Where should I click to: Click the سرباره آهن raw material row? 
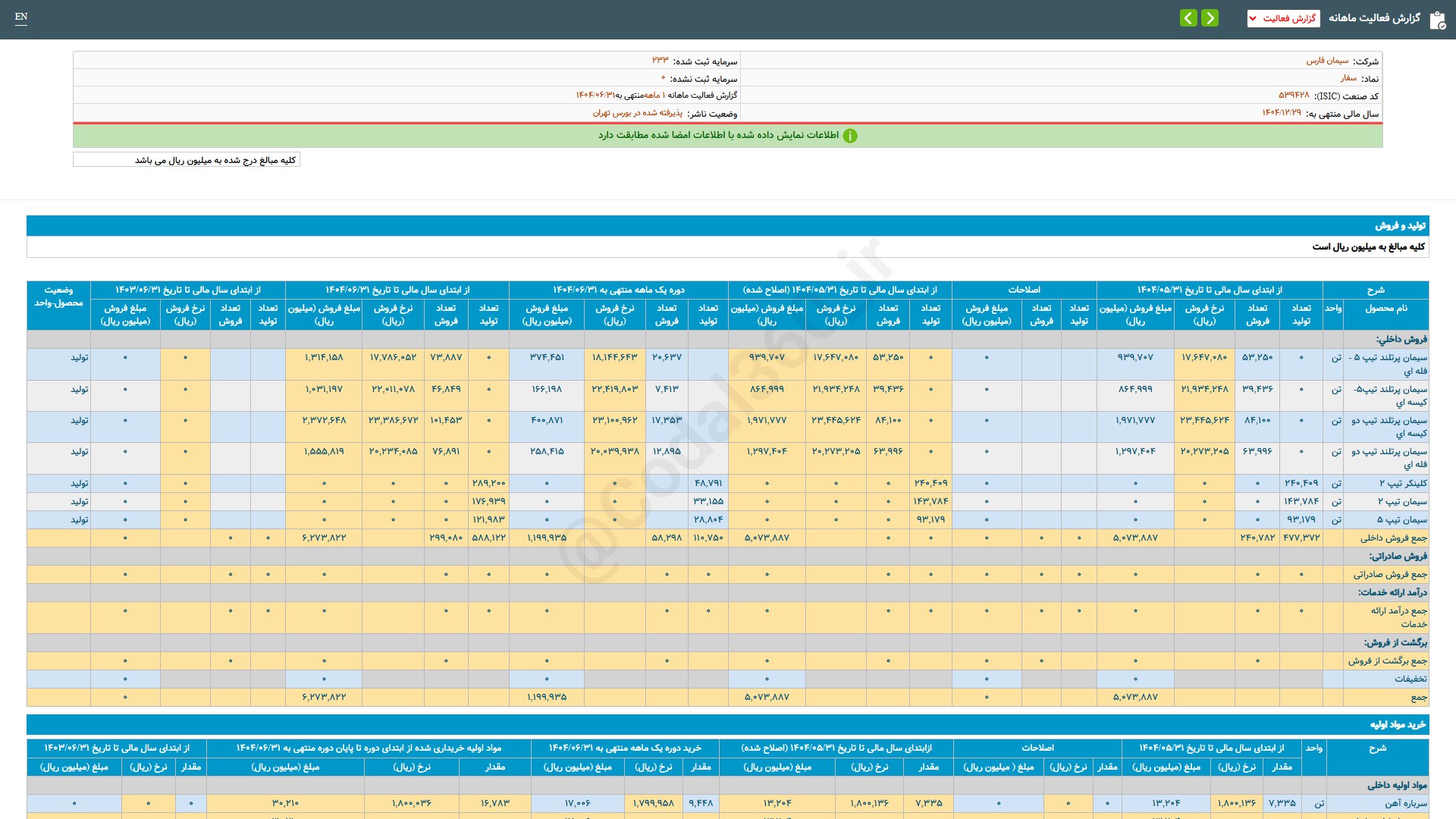coord(1406,803)
